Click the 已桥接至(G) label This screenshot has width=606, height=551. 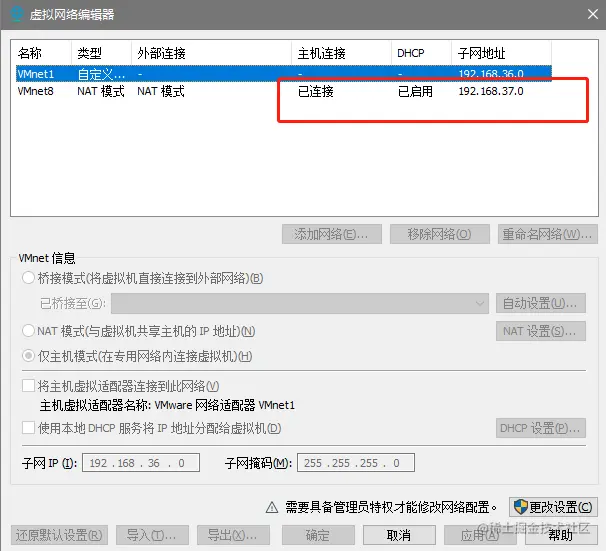pos(73,303)
